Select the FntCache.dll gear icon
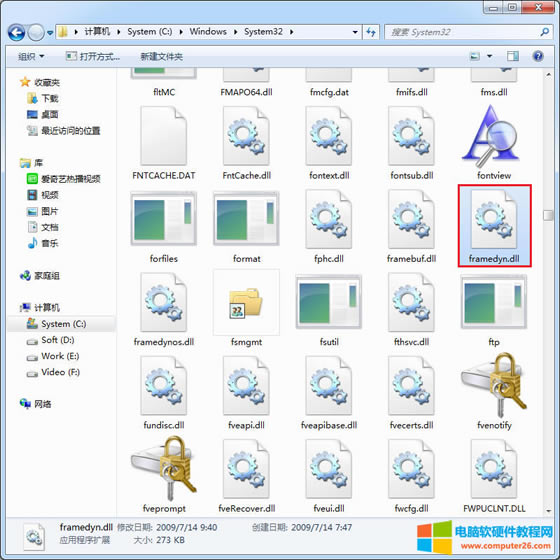Viewport: 560px width, 560px height. tap(246, 136)
